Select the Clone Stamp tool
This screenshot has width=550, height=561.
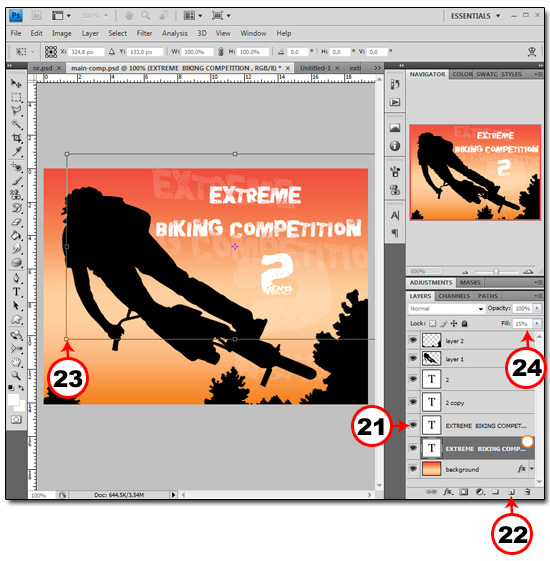pyautogui.click(x=16, y=195)
